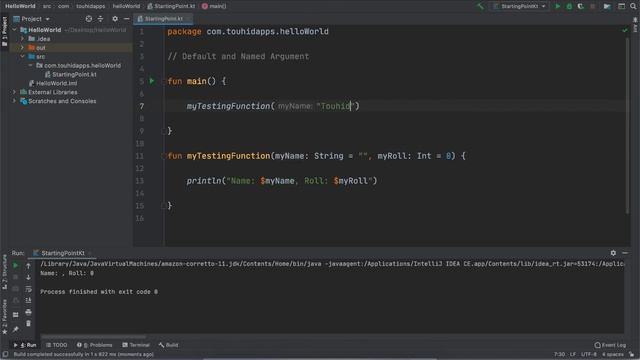Collapse the com.touhidapps.helloWorld package
Image resolution: width=640 pixels, height=360 pixels.
(x=31, y=65)
